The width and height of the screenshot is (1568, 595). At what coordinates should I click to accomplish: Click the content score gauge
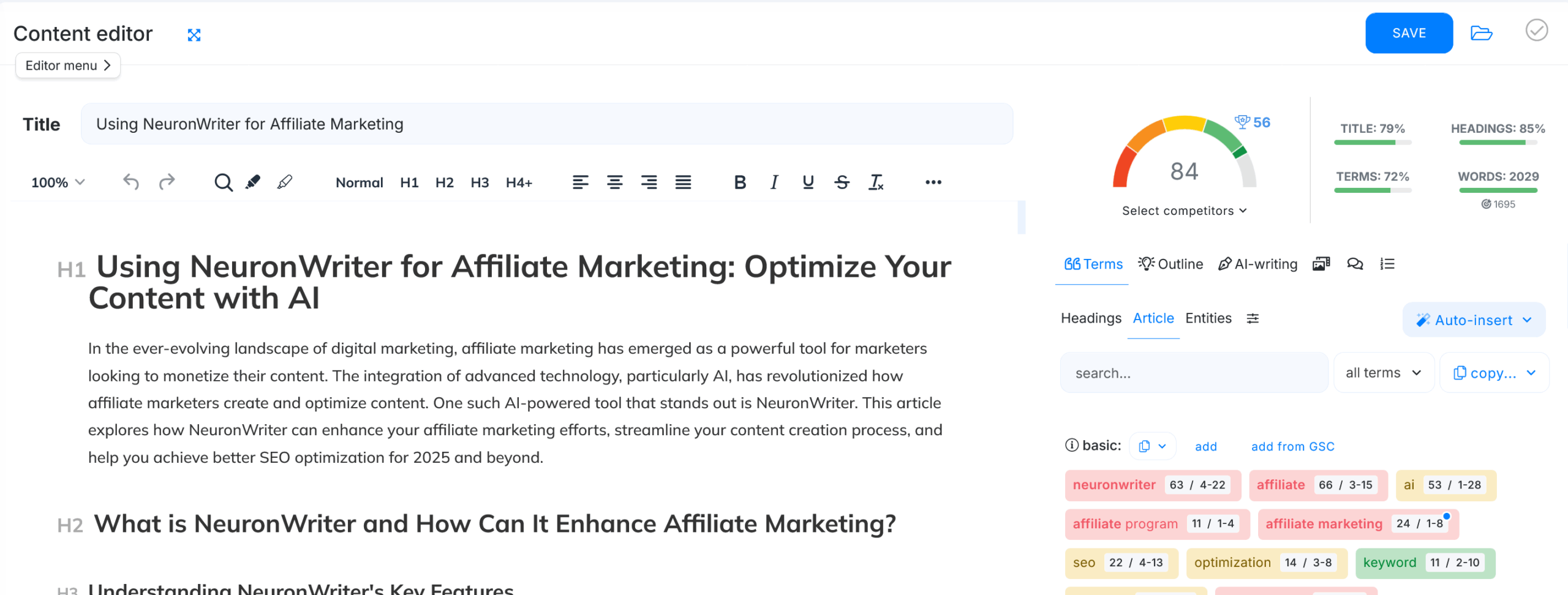click(x=1184, y=159)
